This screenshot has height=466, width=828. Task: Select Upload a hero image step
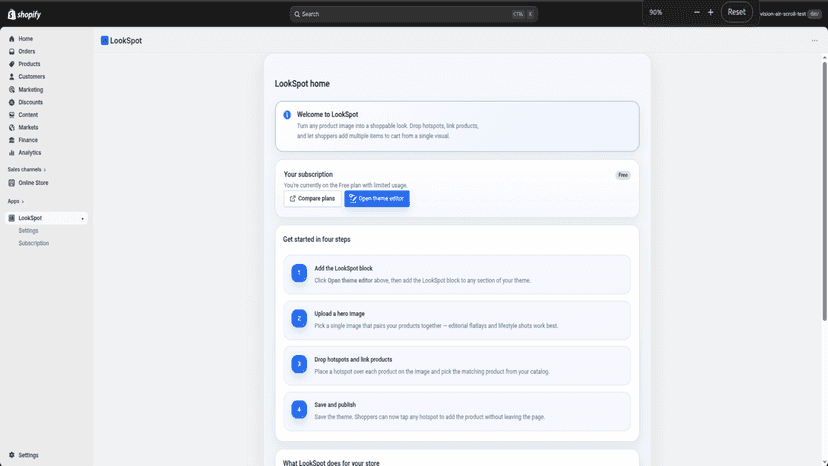(457, 320)
